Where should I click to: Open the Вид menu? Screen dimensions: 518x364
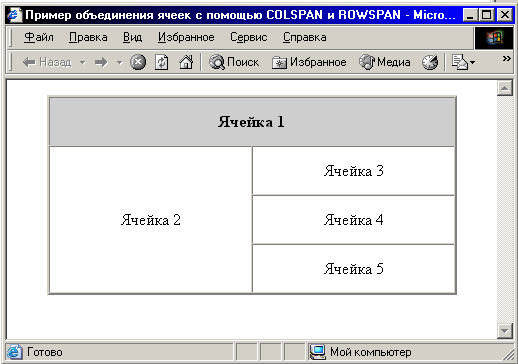pos(132,37)
